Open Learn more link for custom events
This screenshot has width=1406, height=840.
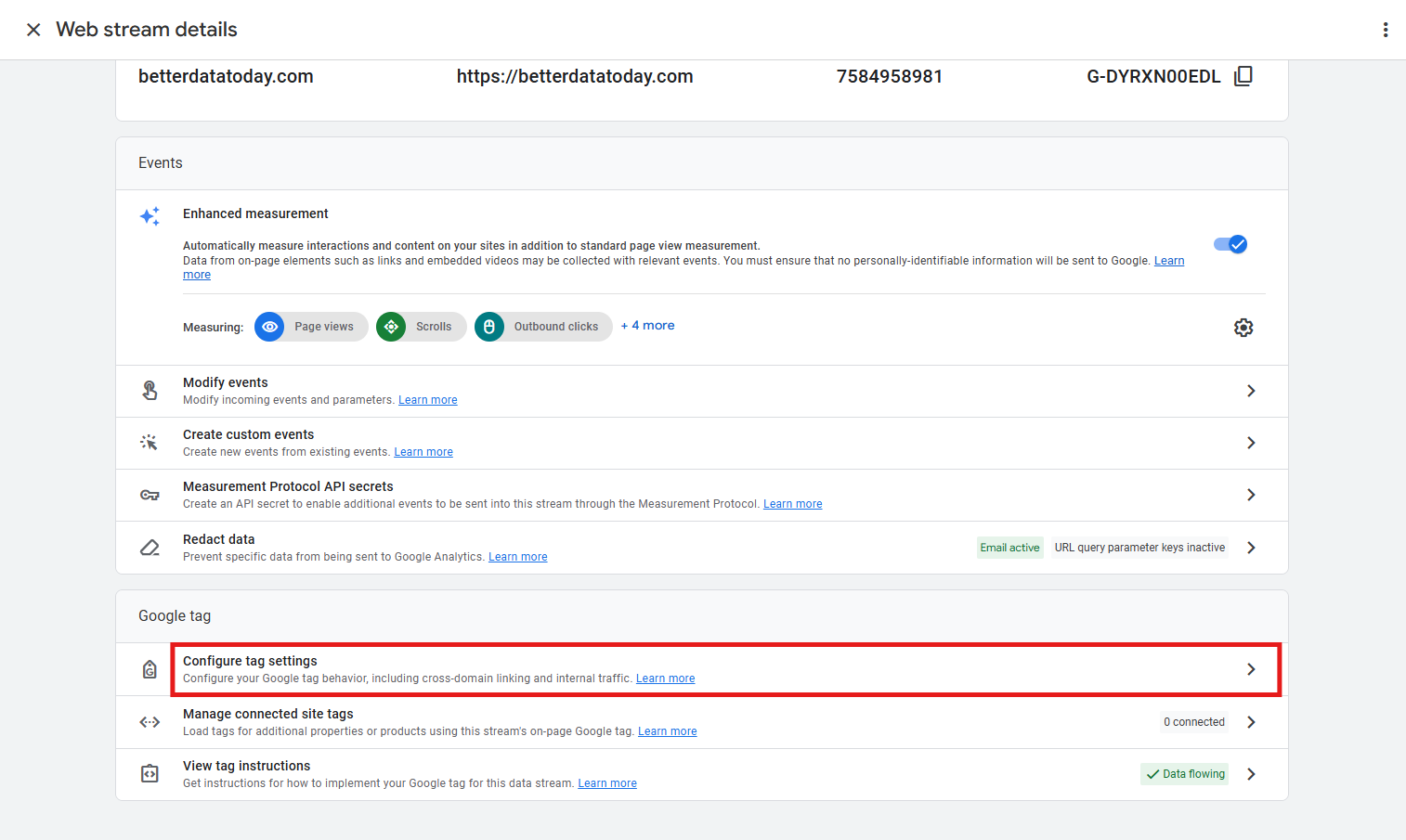click(x=423, y=452)
